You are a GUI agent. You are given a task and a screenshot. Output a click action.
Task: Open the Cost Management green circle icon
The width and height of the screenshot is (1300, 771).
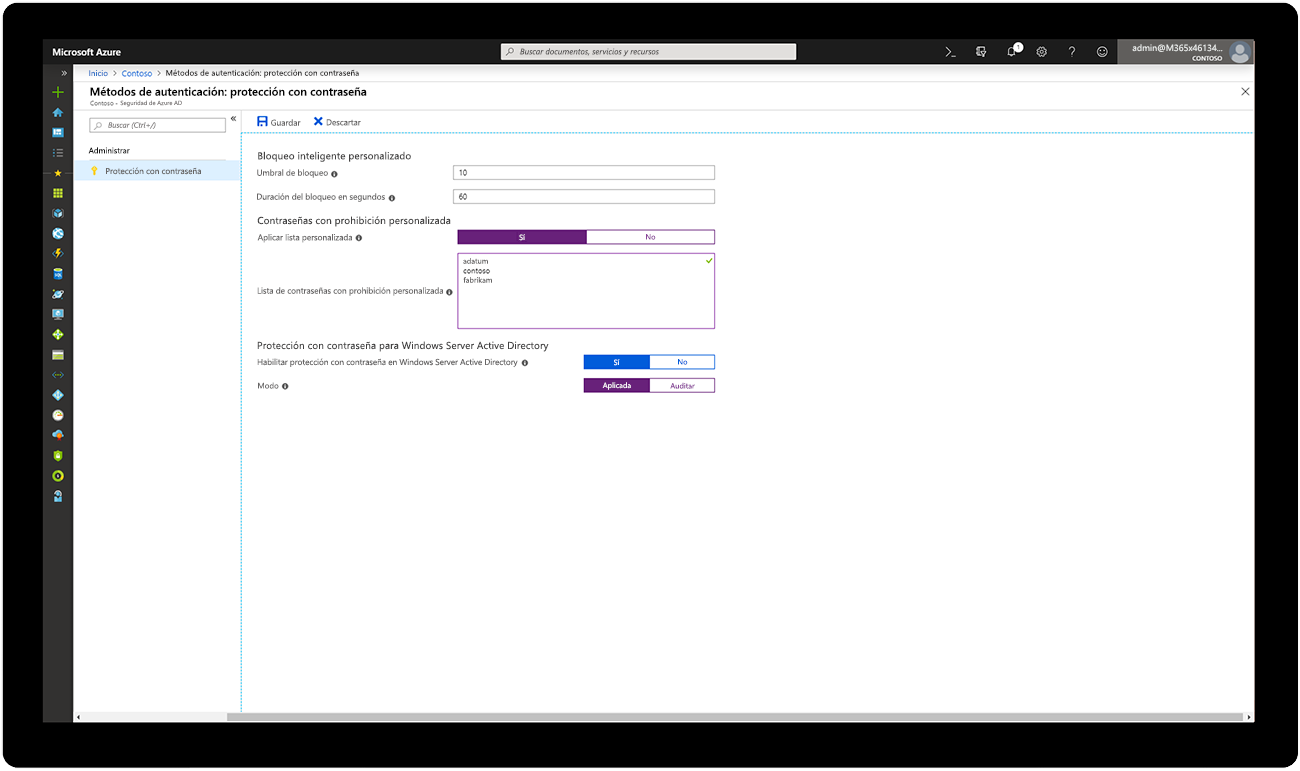pos(58,476)
